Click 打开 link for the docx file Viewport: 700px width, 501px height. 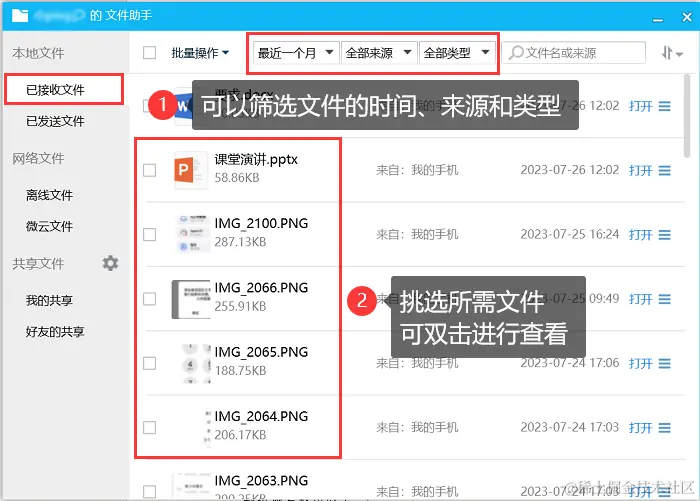click(x=641, y=106)
